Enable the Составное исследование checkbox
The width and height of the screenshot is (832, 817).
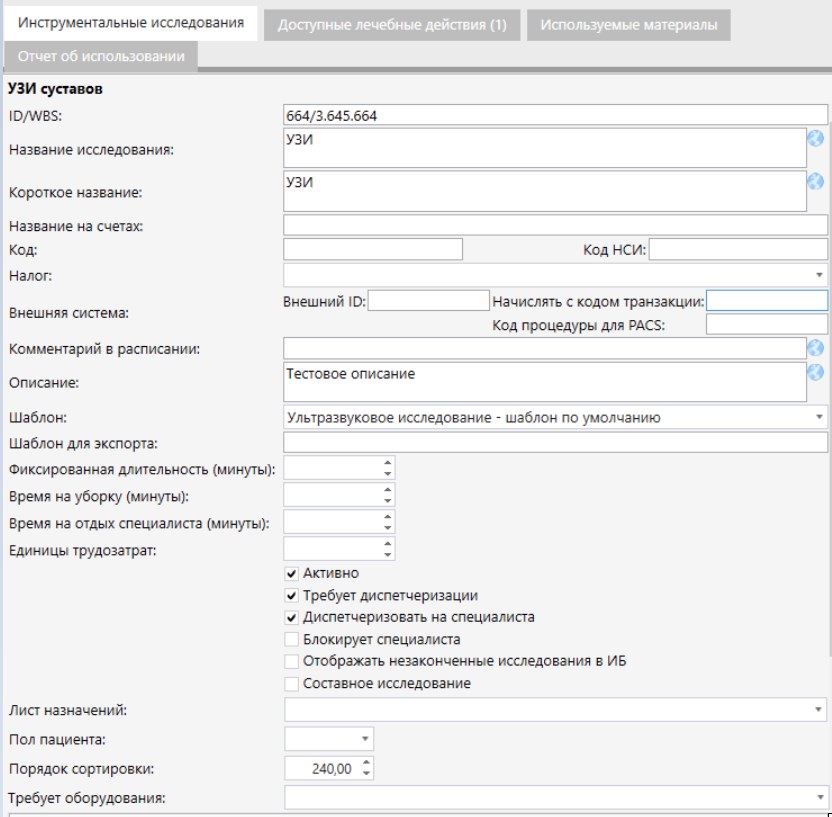(292, 684)
